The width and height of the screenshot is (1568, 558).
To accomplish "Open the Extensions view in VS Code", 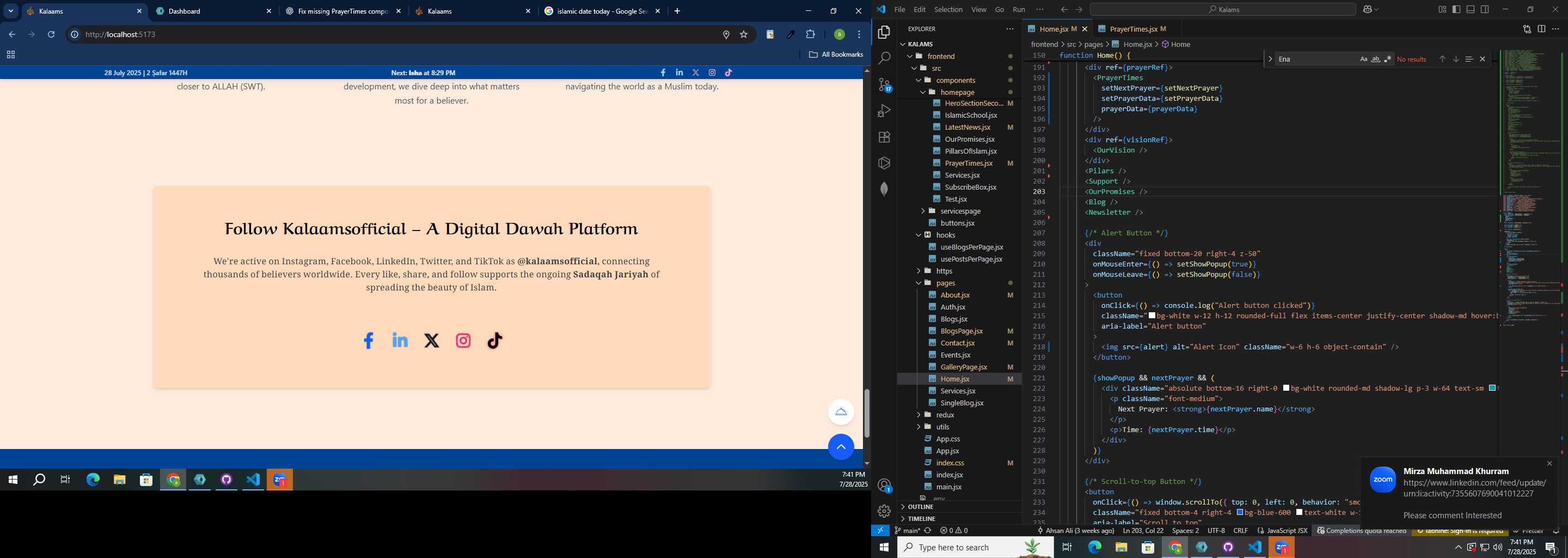I will pos(884,137).
